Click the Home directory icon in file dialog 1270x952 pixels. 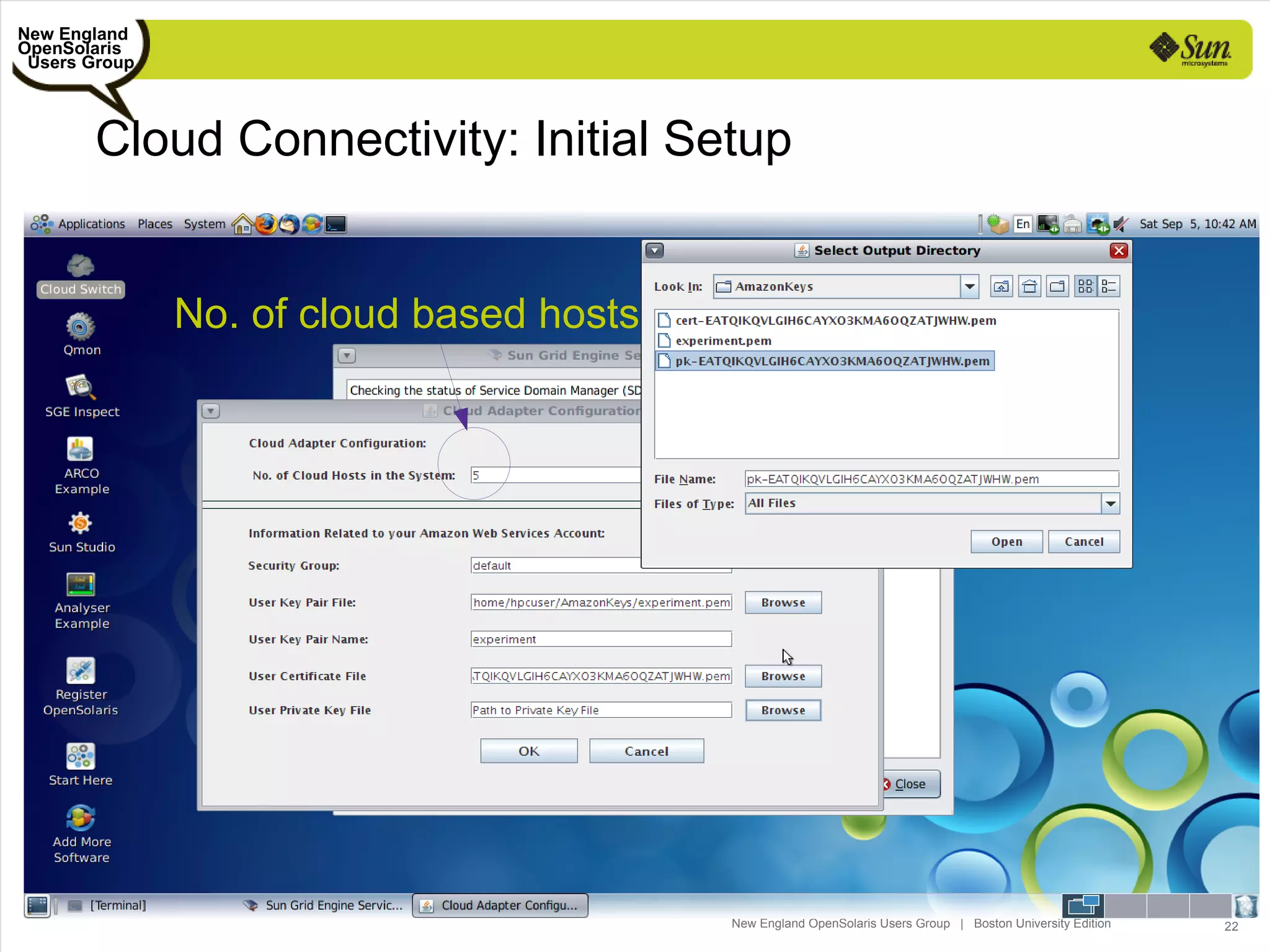click(1029, 286)
